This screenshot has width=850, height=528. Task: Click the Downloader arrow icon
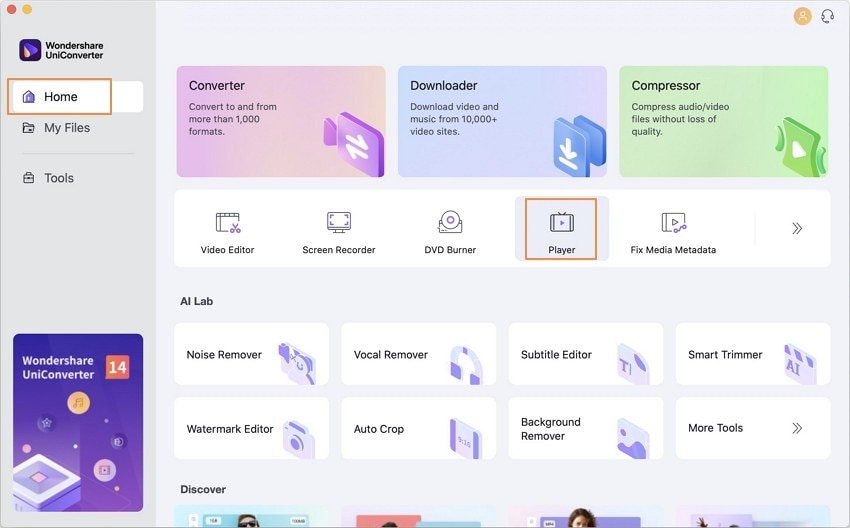pyautogui.click(x=579, y=146)
